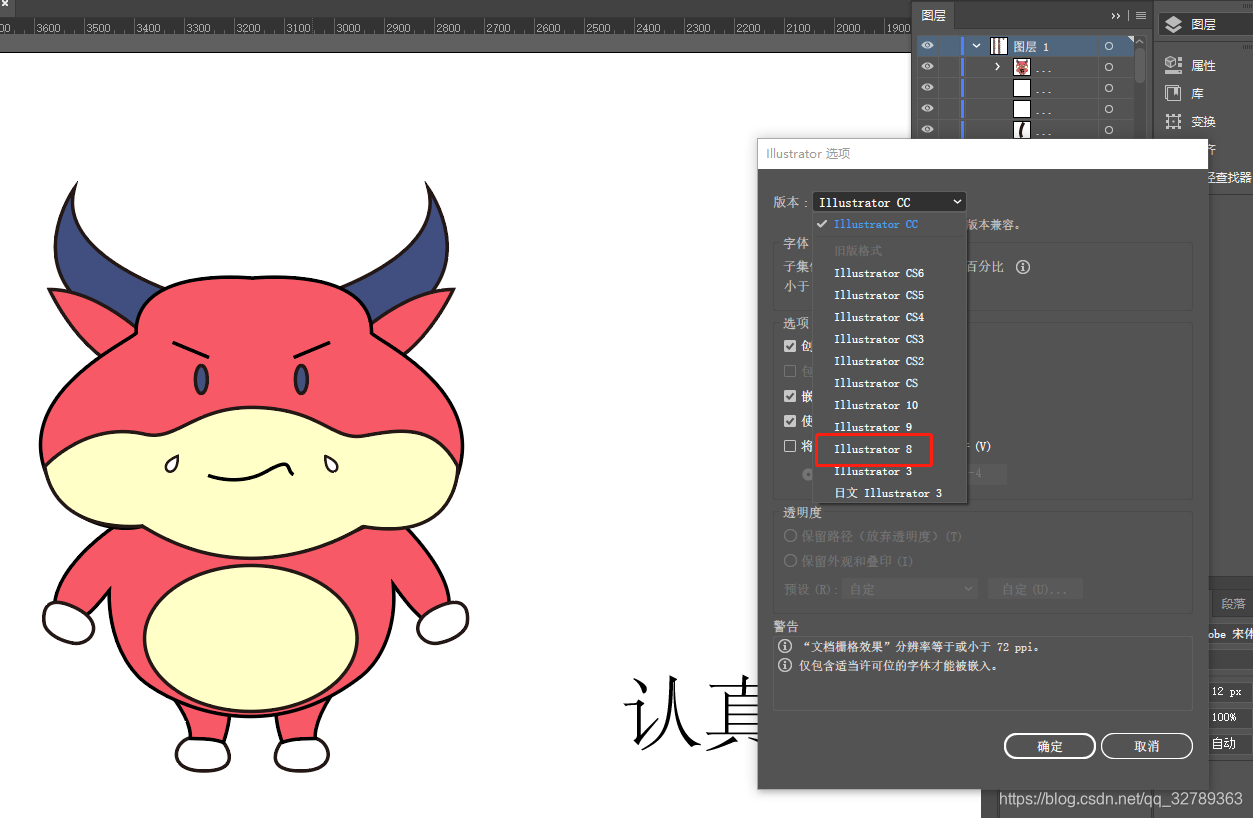Viewport: 1253px width, 818px height.
Task: Enable the unchecked checkbox beginning with 将
Action: pos(790,446)
